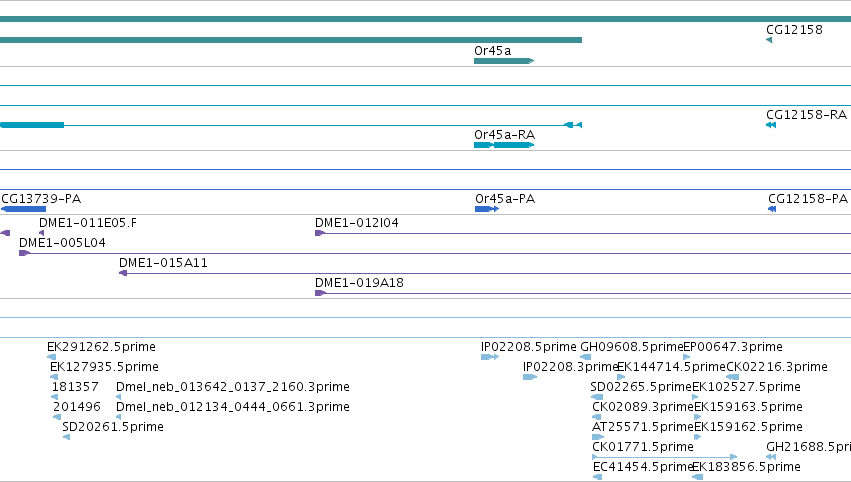Viewport: 851px width, 482px height.
Task: Click the GH21688.5prime EST label
Action: [x=808, y=447]
